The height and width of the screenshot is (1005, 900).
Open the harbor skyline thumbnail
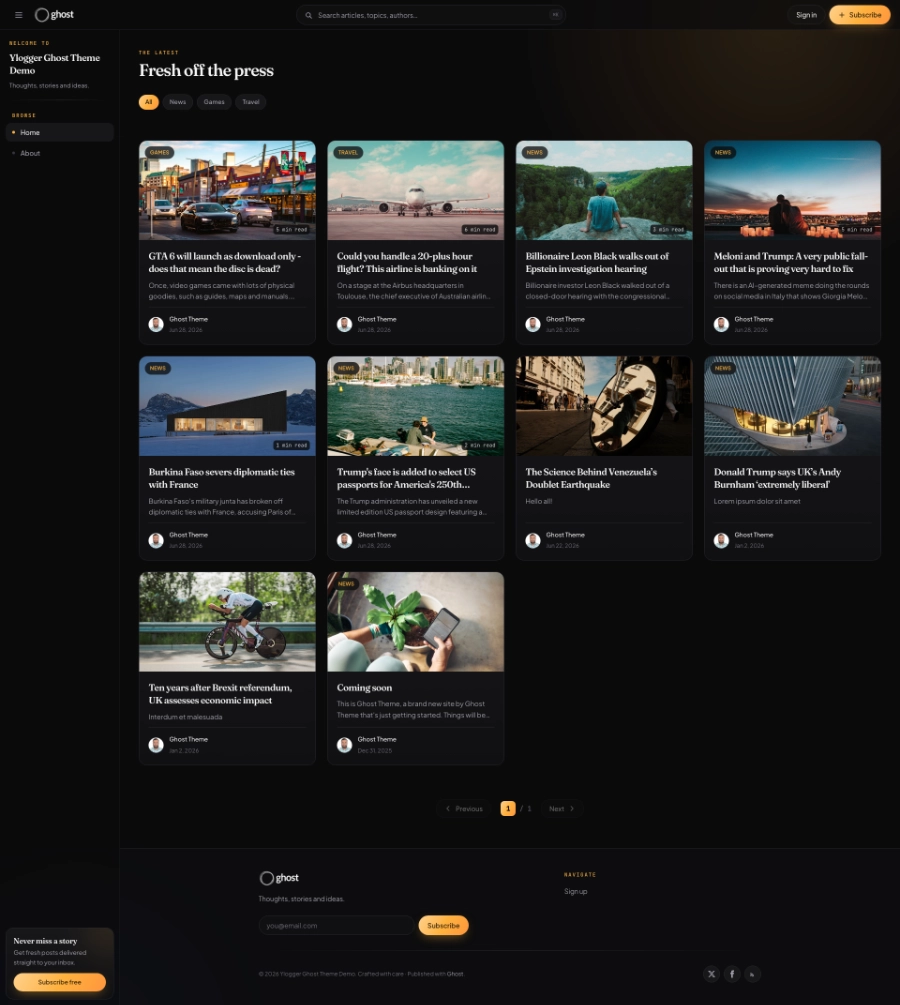[416, 406]
